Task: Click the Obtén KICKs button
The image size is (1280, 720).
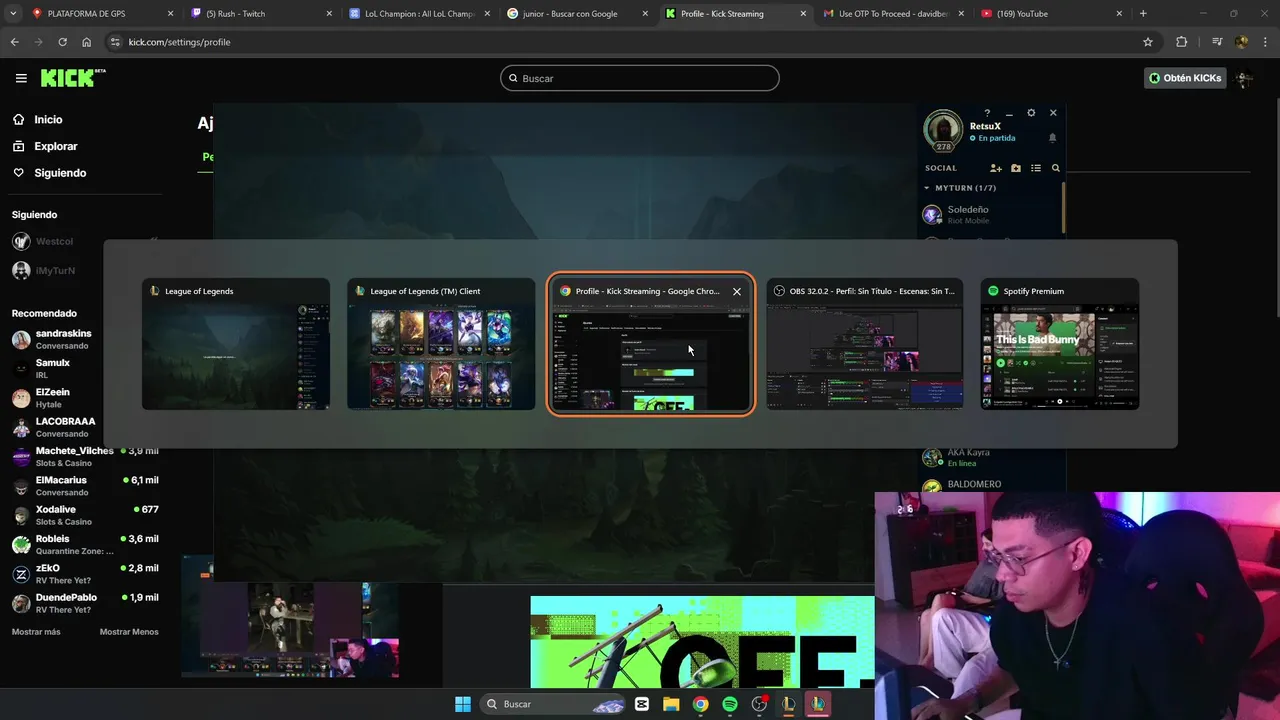Action: point(1185,78)
